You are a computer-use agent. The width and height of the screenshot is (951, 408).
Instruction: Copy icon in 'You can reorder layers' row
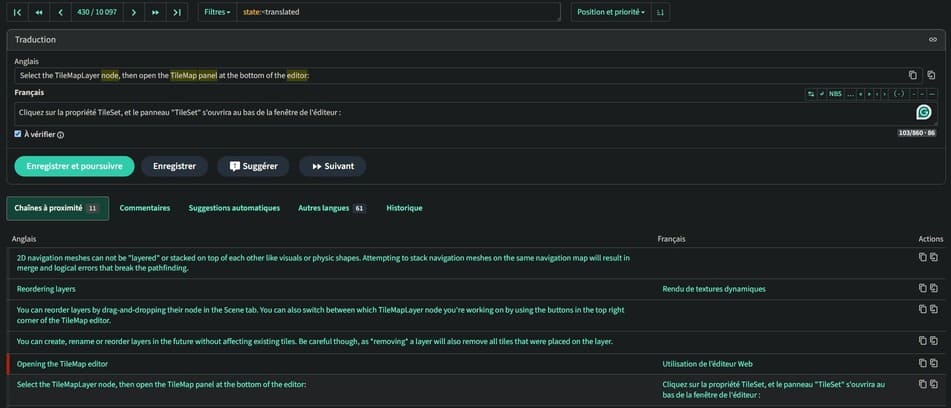pyautogui.click(x=922, y=309)
